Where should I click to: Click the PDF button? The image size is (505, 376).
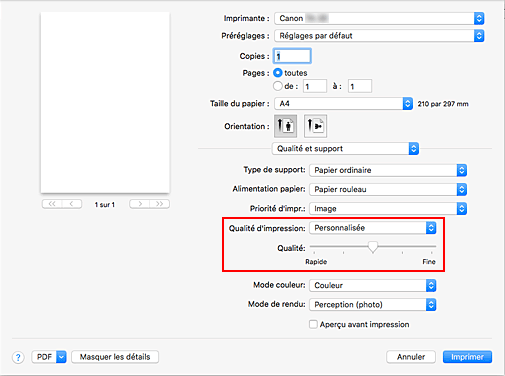point(44,357)
